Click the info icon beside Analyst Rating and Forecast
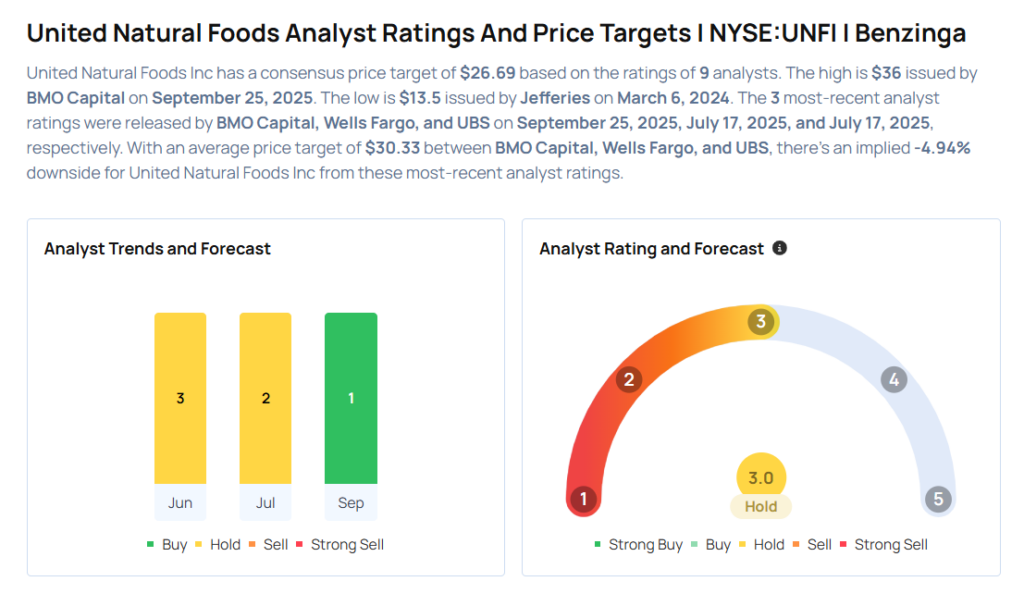1024x606 pixels. (780, 248)
